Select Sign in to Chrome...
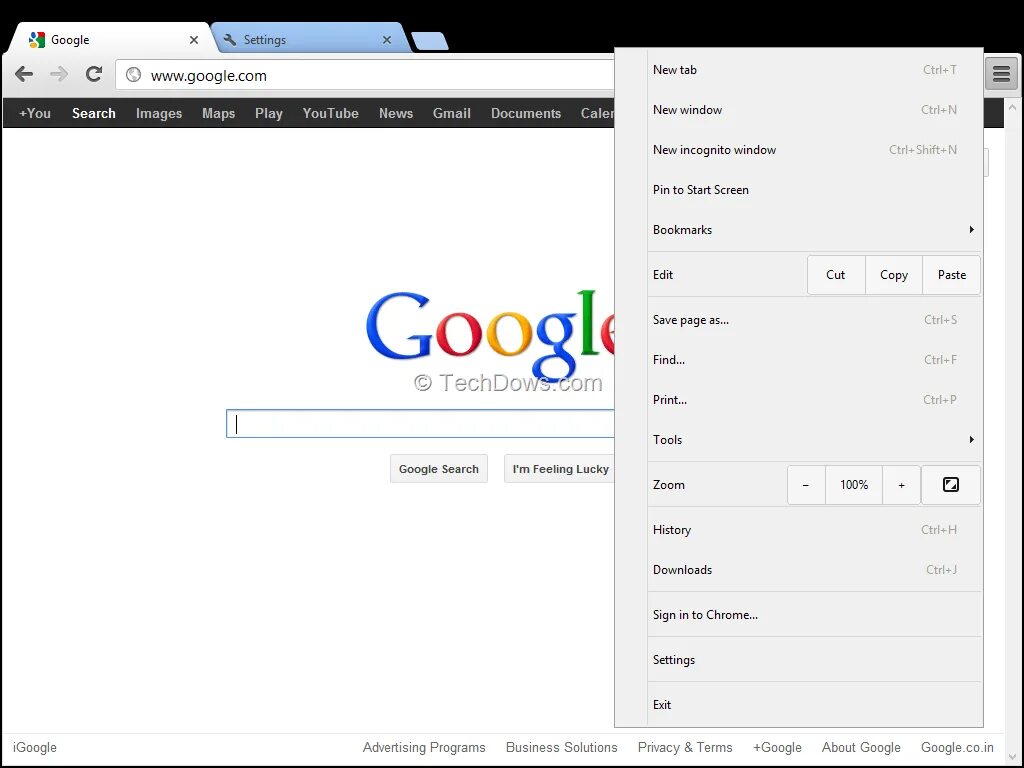 point(814,615)
